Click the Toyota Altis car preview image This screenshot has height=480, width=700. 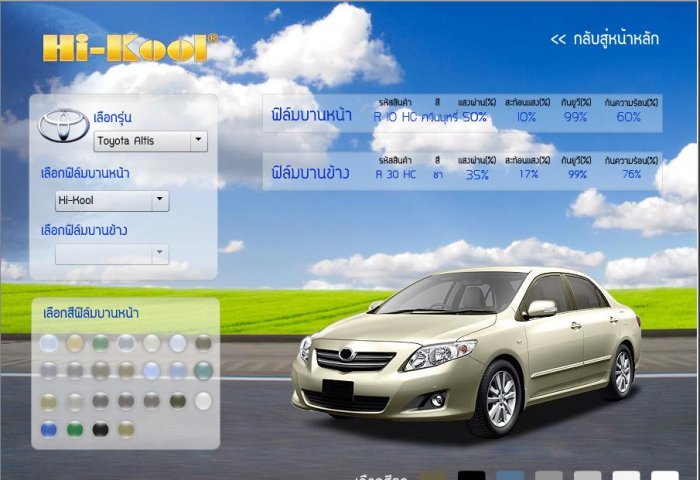pos(466,351)
